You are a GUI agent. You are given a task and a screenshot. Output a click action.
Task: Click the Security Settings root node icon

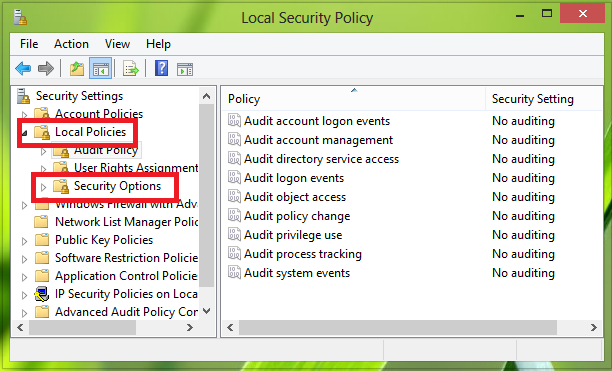point(23,96)
